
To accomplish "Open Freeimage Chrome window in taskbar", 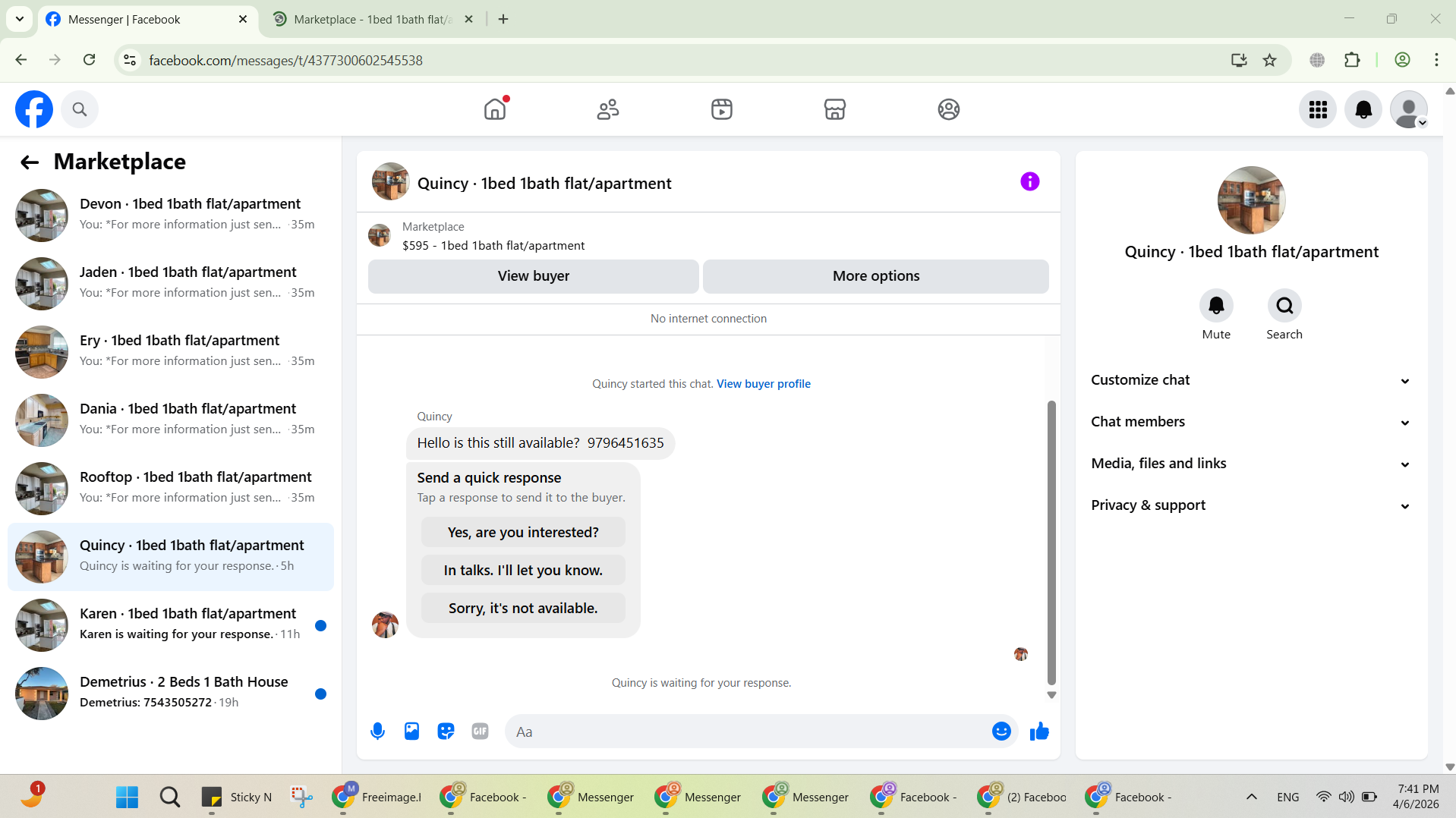I will coord(377,797).
